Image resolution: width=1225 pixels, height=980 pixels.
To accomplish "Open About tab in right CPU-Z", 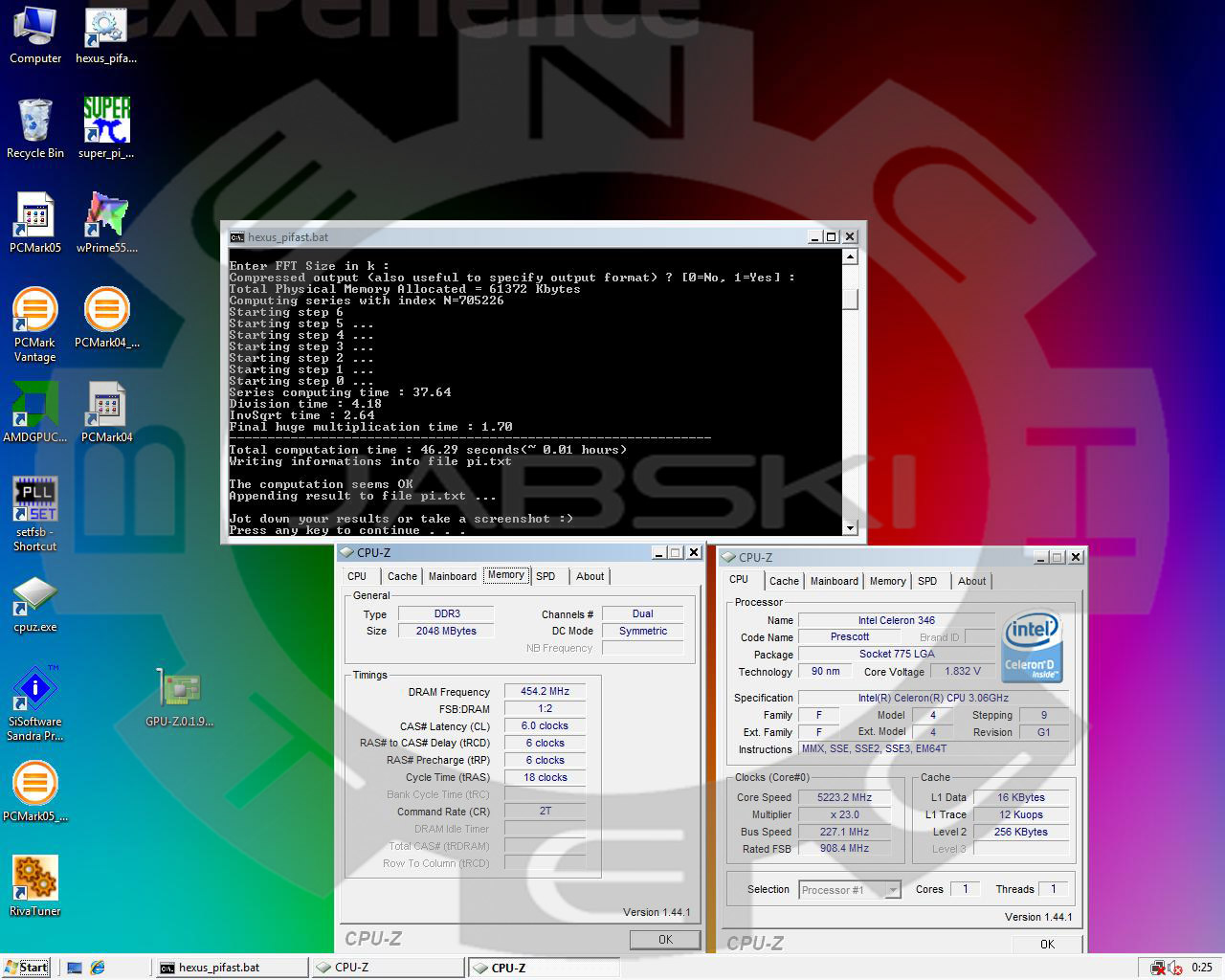I will [x=971, y=581].
